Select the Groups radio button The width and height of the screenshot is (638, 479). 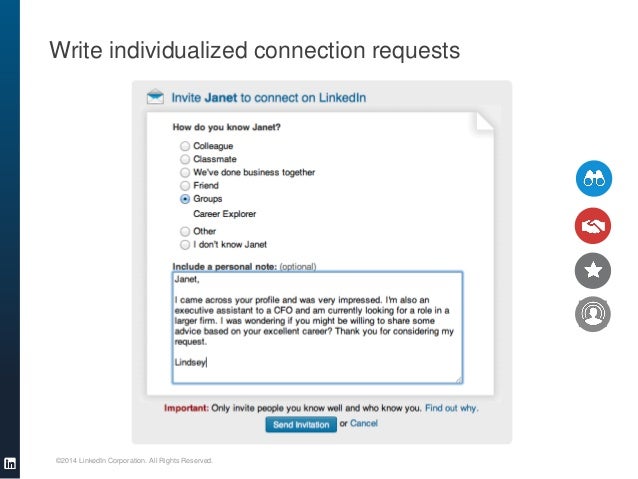[x=185, y=199]
